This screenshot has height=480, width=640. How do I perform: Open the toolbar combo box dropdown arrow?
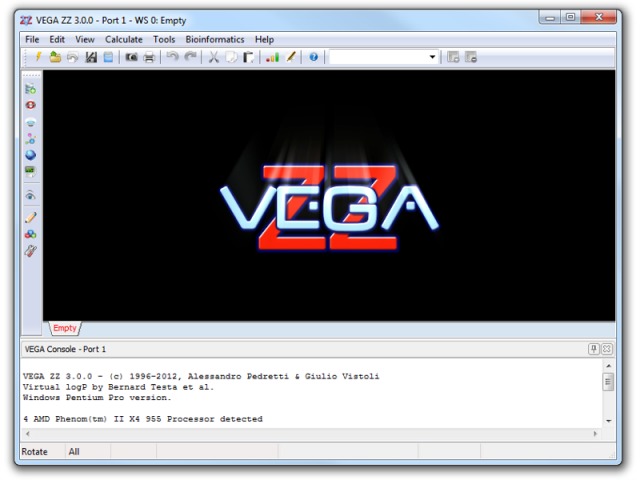(432, 57)
